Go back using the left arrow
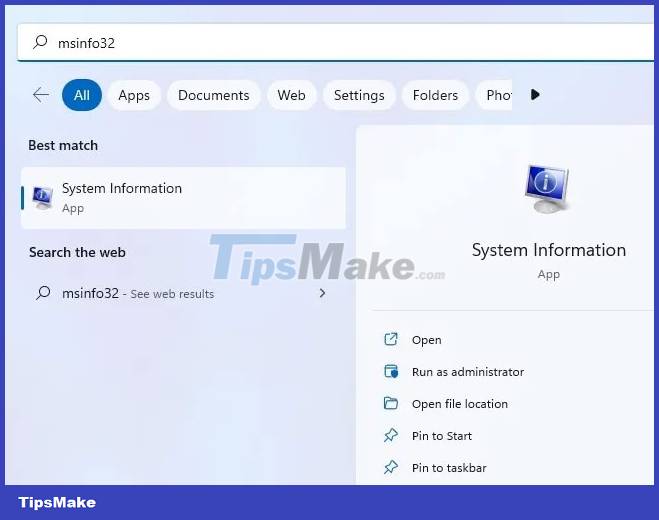 coord(41,95)
